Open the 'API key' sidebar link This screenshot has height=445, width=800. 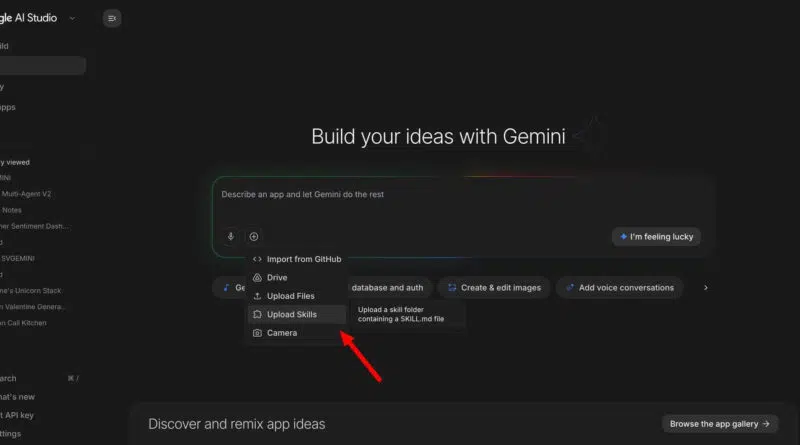point(17,415)
